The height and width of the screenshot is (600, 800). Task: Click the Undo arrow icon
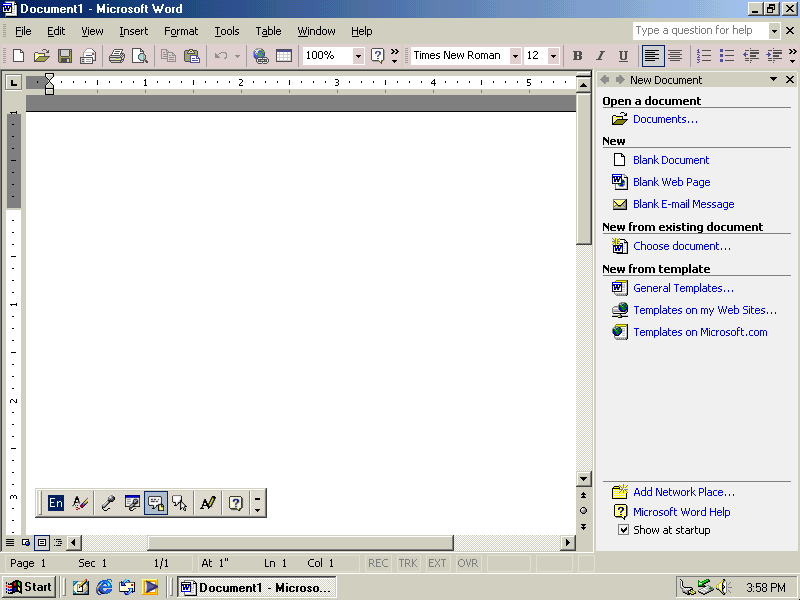[220, 56]
